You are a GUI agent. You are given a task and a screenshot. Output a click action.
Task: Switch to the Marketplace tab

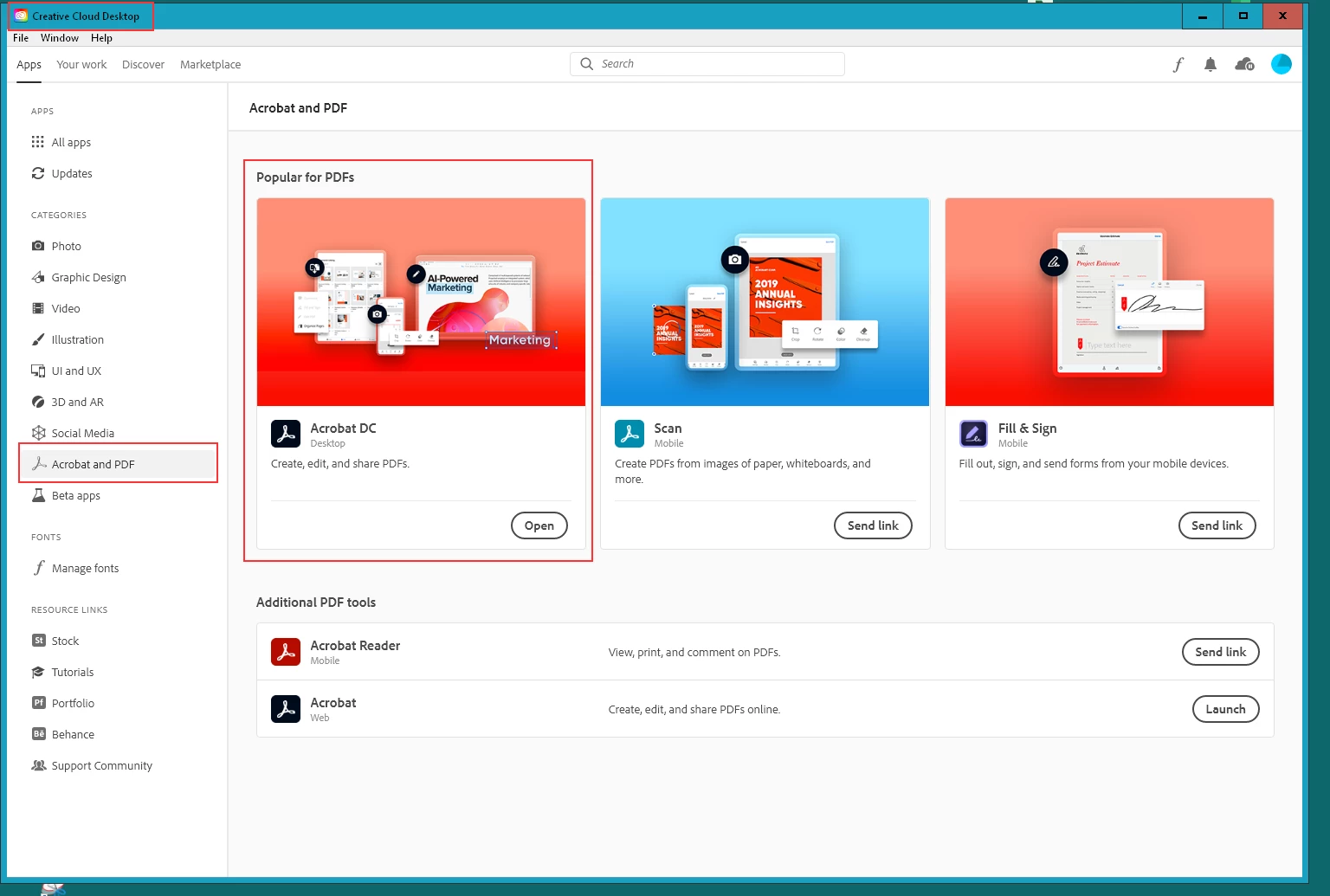(210, 65)
